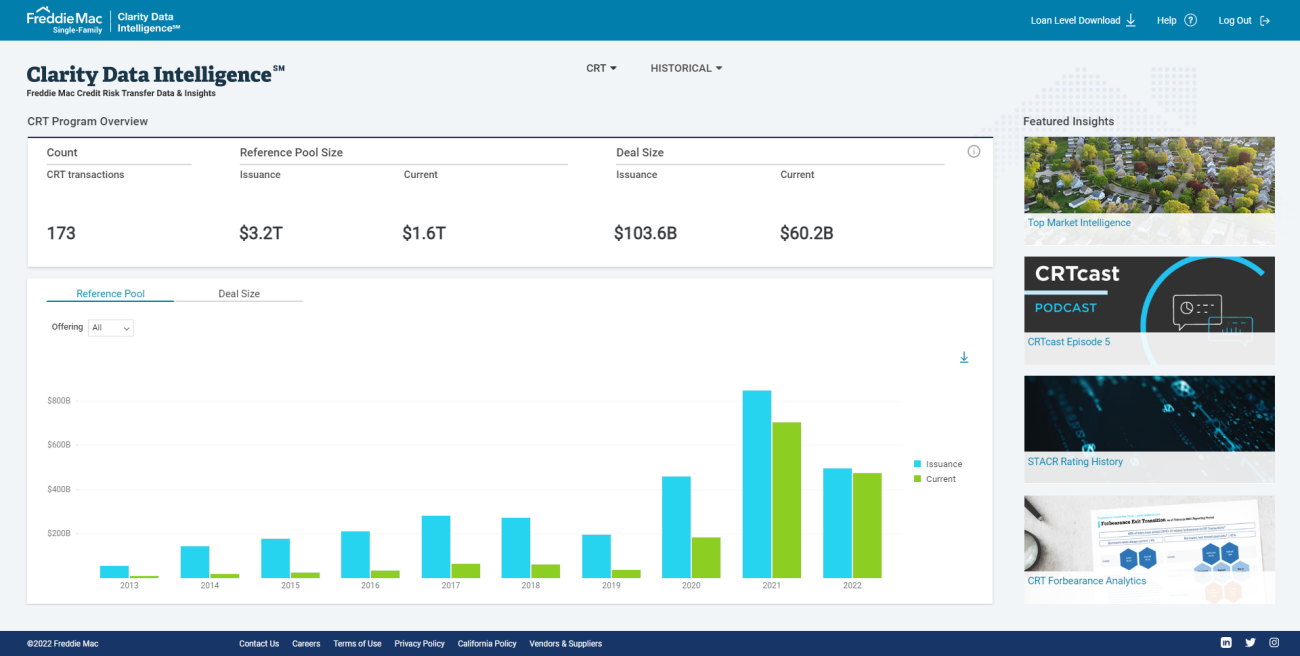Open Instagram from the footer icon
This screenshot has height=656, width=1300.
coord(1273,643)
